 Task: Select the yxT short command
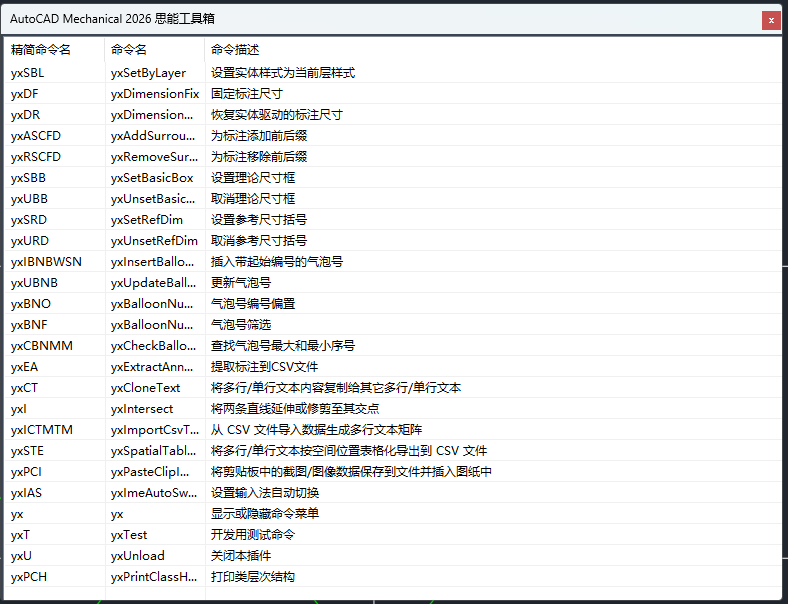coord(20,535)
